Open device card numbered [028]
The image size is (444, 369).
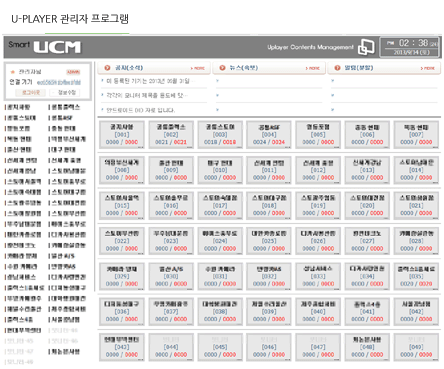click(416, 241)
